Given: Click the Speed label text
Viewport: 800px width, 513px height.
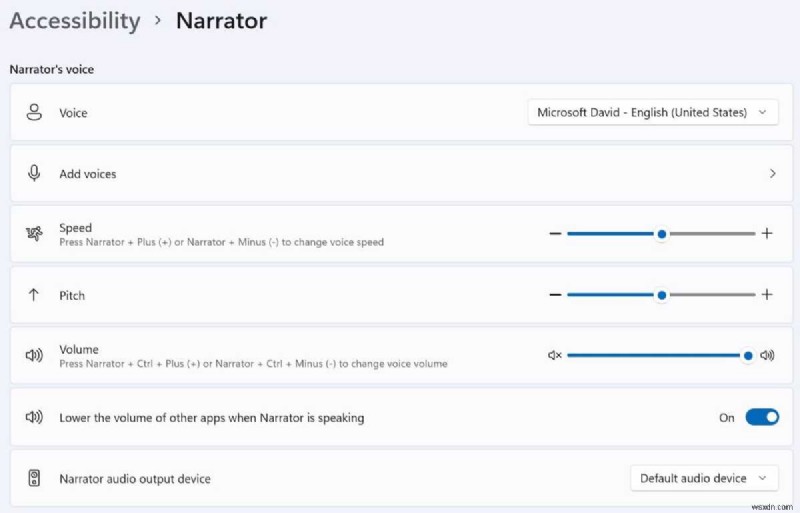Looking at the screenshot, I should point(76,228).
